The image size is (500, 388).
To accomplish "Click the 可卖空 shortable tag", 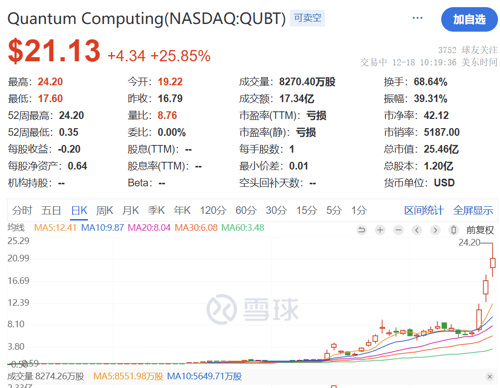I will click(x=308, y=18).
